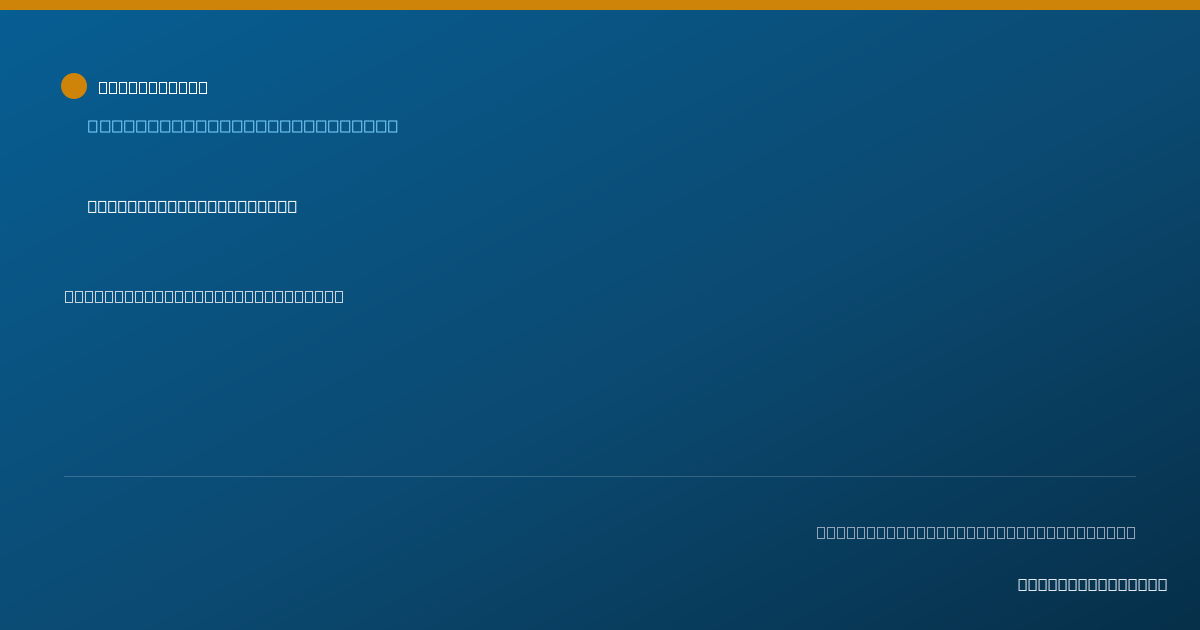Click the gray caption text below the divider

coord(976,532)
